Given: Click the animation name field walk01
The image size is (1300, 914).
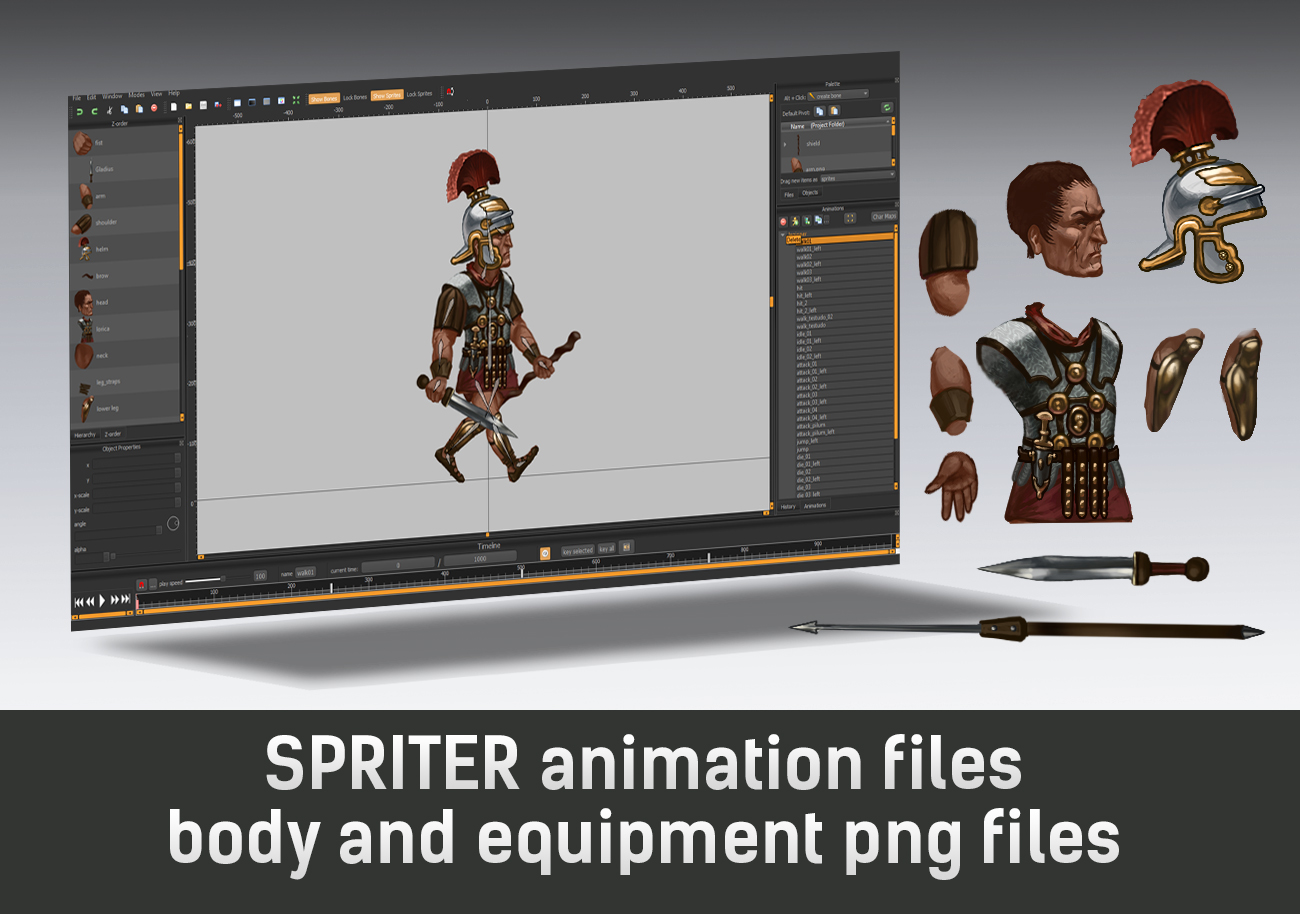Looking at the screenshot, I should tap(305, 572).
